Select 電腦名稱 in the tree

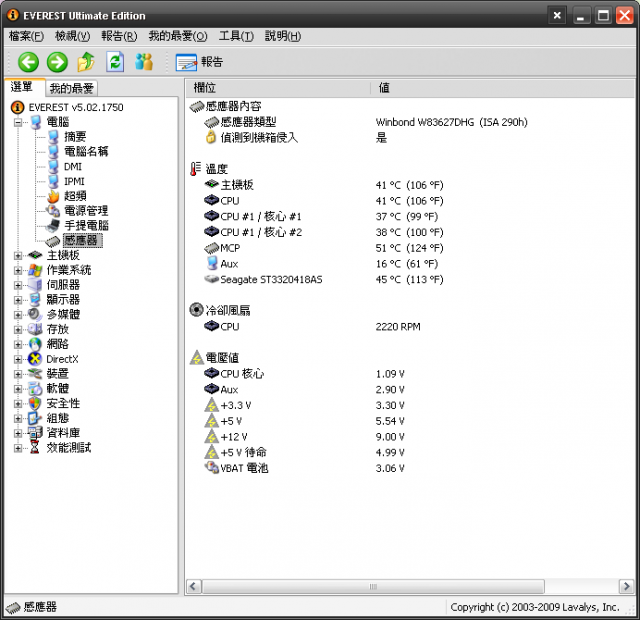click(86, 151)
